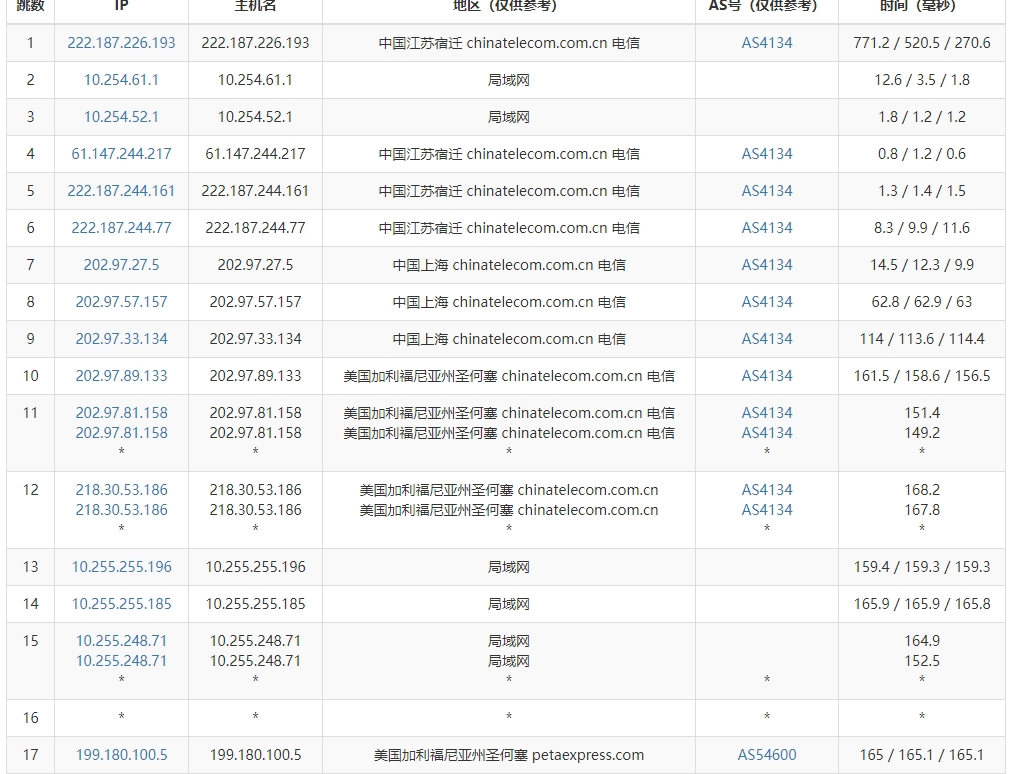Click the final hop link 199.180.100.5

pos(121,755)
